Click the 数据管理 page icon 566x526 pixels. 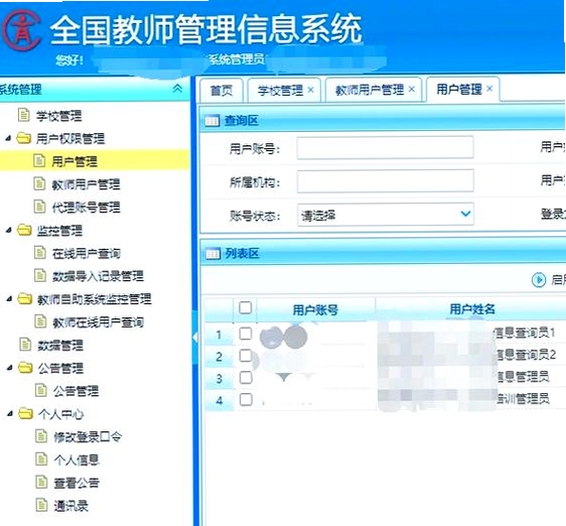[x=25, y=344]
